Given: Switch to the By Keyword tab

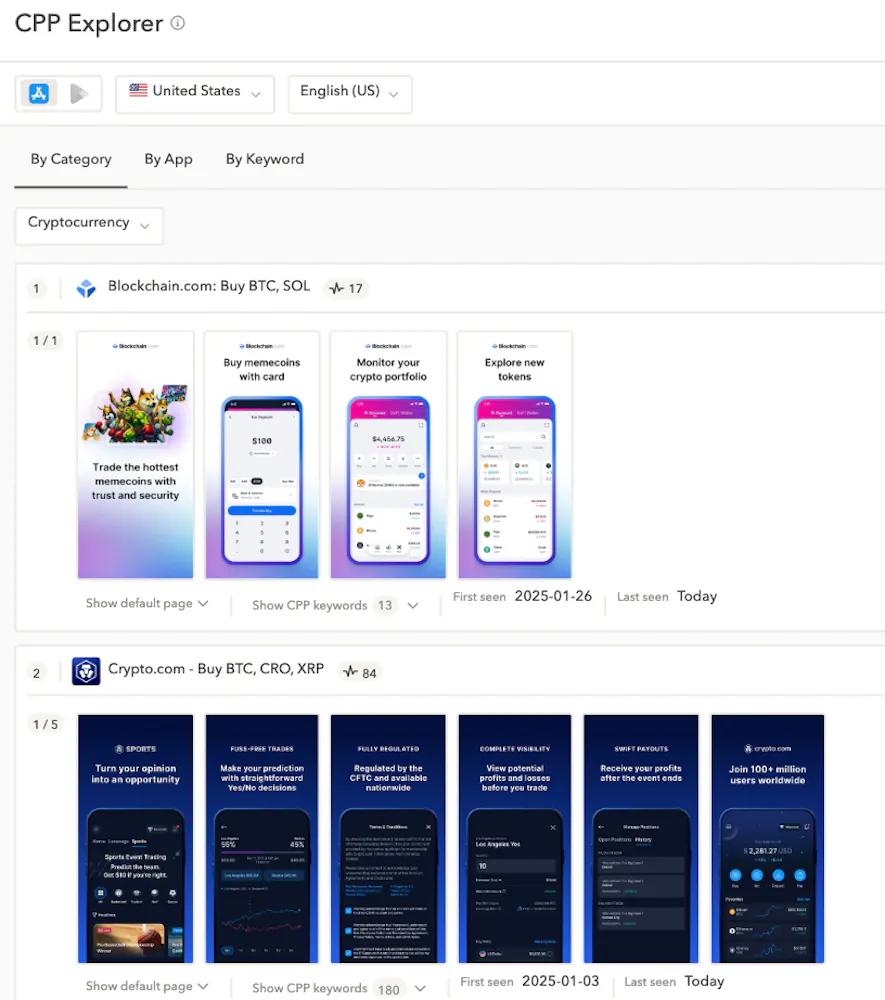Looking at the screenshot, I should pyautogui.click(x=264, y=159).
